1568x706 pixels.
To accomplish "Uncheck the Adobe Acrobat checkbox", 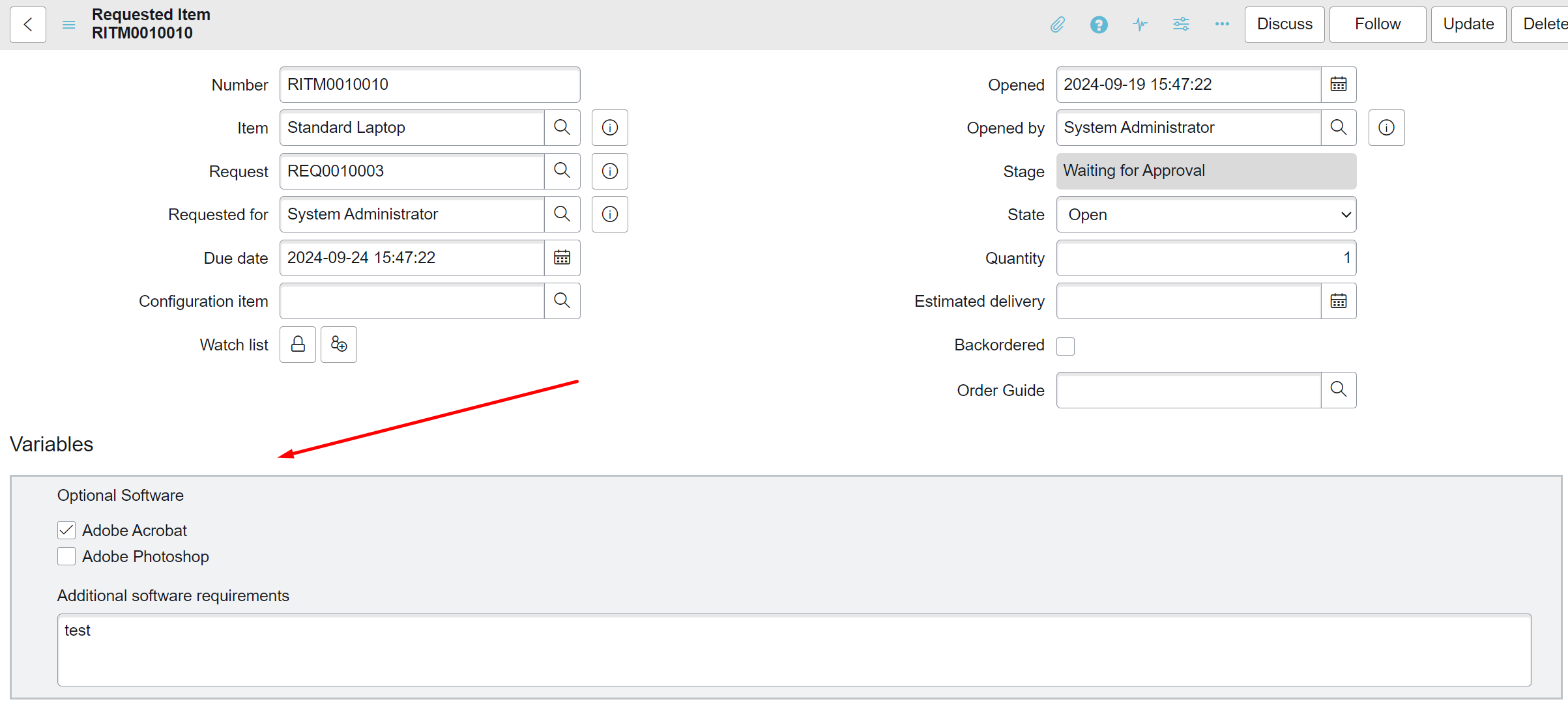I will pyautogui.click(x=66, y=530).
